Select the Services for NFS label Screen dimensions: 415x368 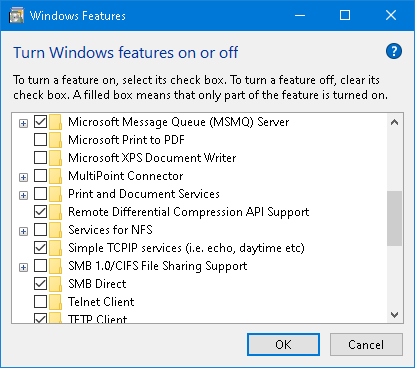click(x=110, y=230)
